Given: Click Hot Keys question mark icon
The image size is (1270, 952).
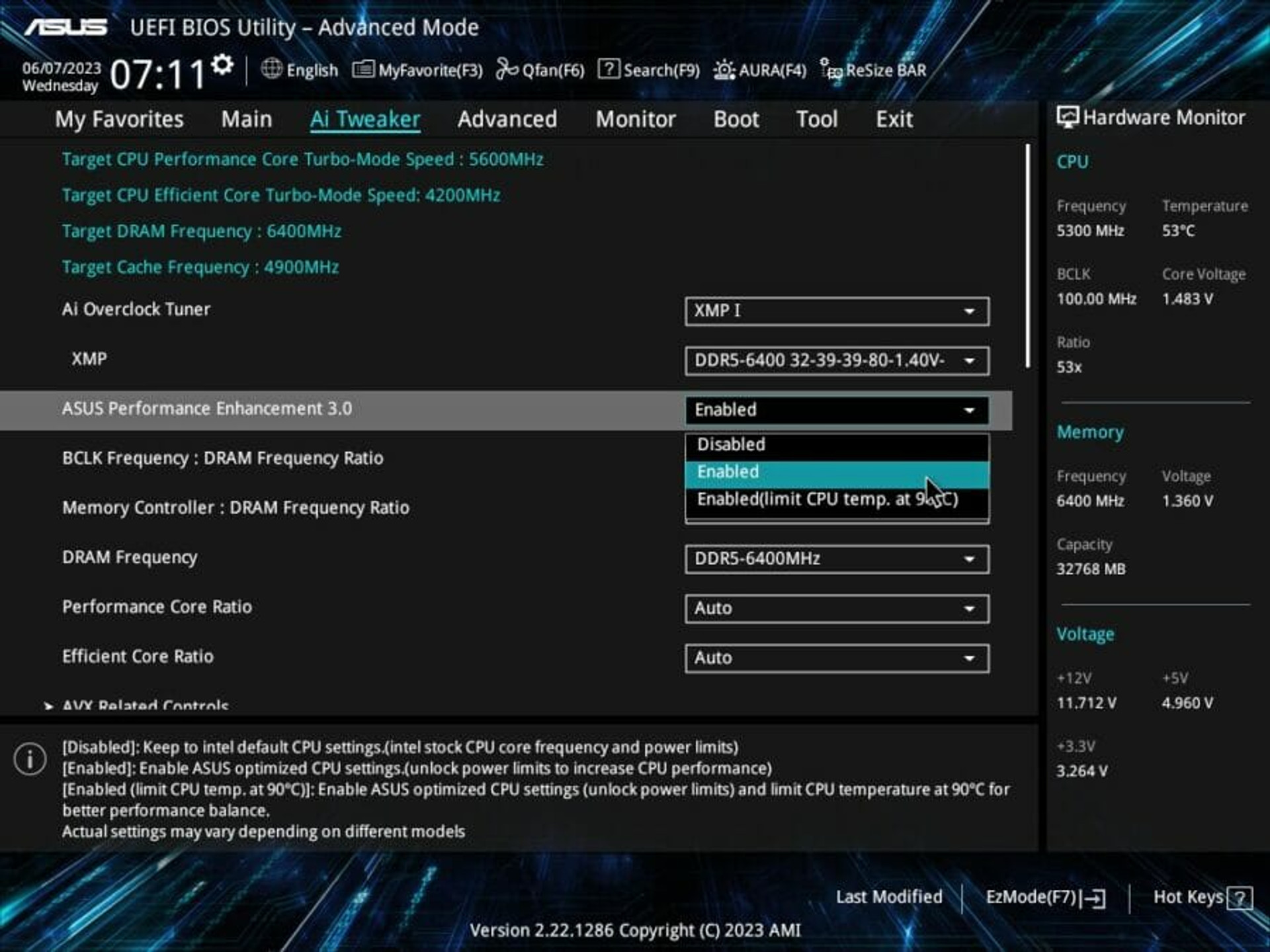Looking at the screenshot, I should [x=1240, y=898].
